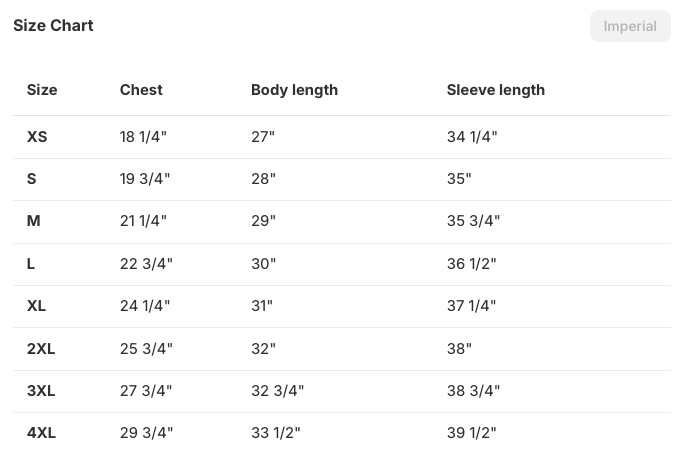Screen dimensions: 686x461
Task: Toggle the Imperial units button
Action: (x=630, y=26)
